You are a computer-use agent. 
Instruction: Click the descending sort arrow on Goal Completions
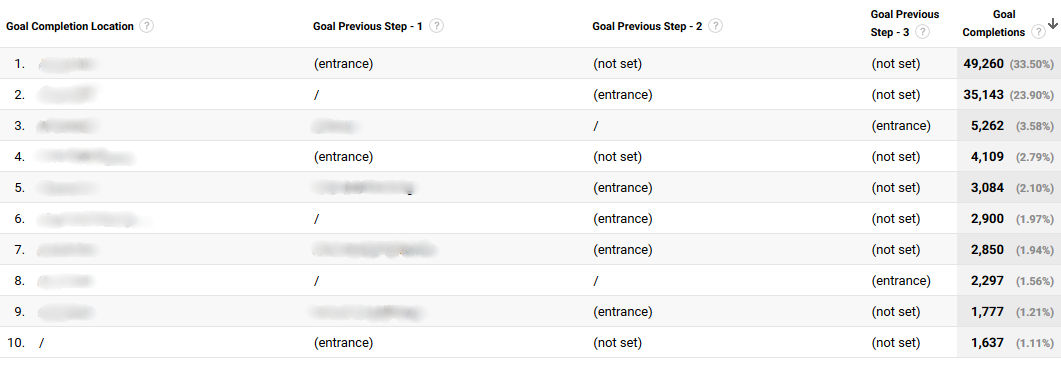click(1052, 24)
